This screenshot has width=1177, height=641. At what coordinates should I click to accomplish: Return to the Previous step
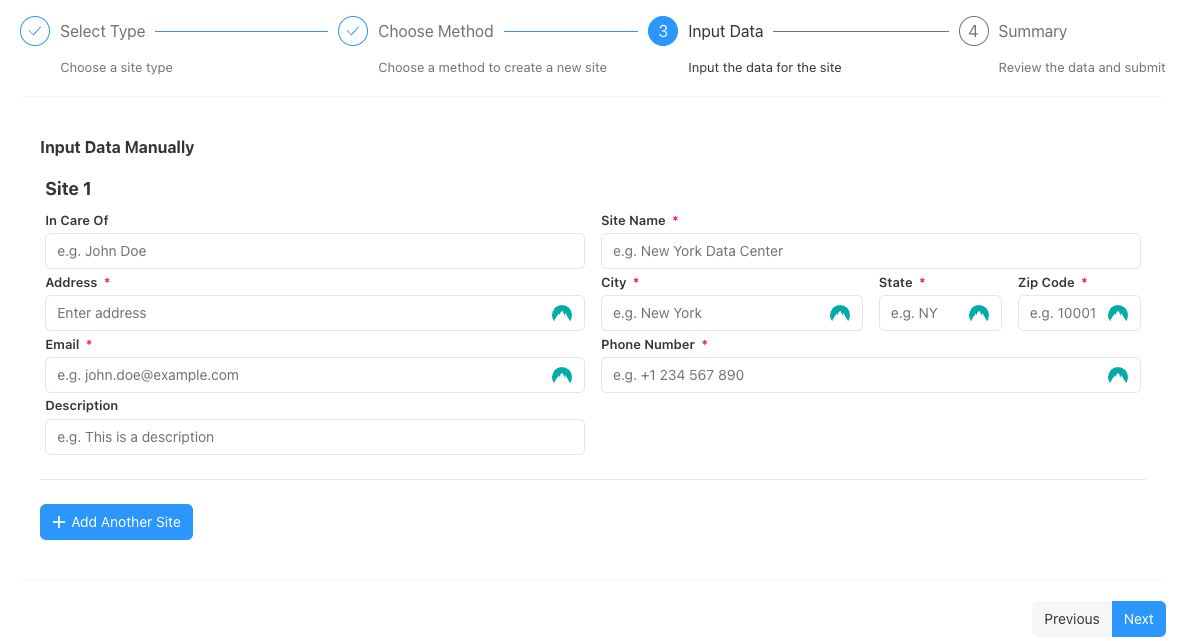coord(1071,619)
